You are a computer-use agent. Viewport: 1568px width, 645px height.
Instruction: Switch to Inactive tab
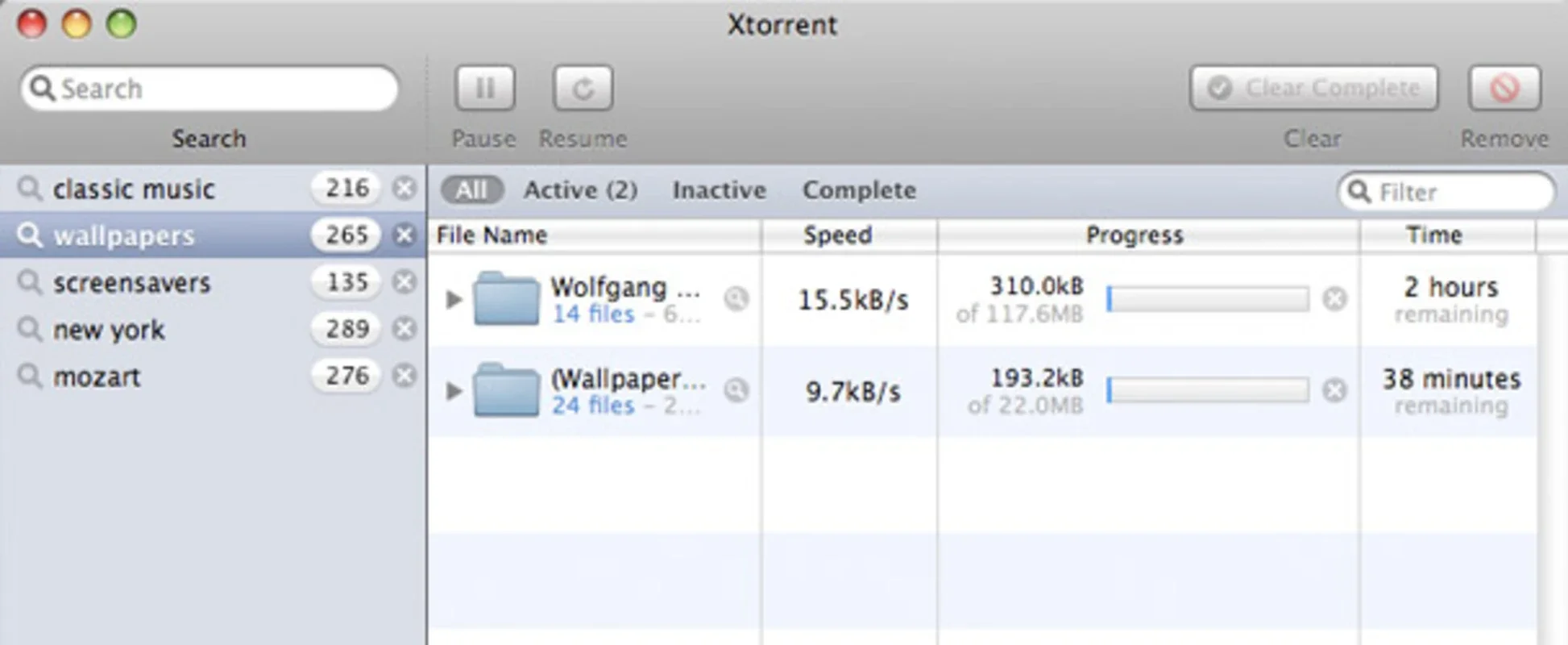[720, 190]
